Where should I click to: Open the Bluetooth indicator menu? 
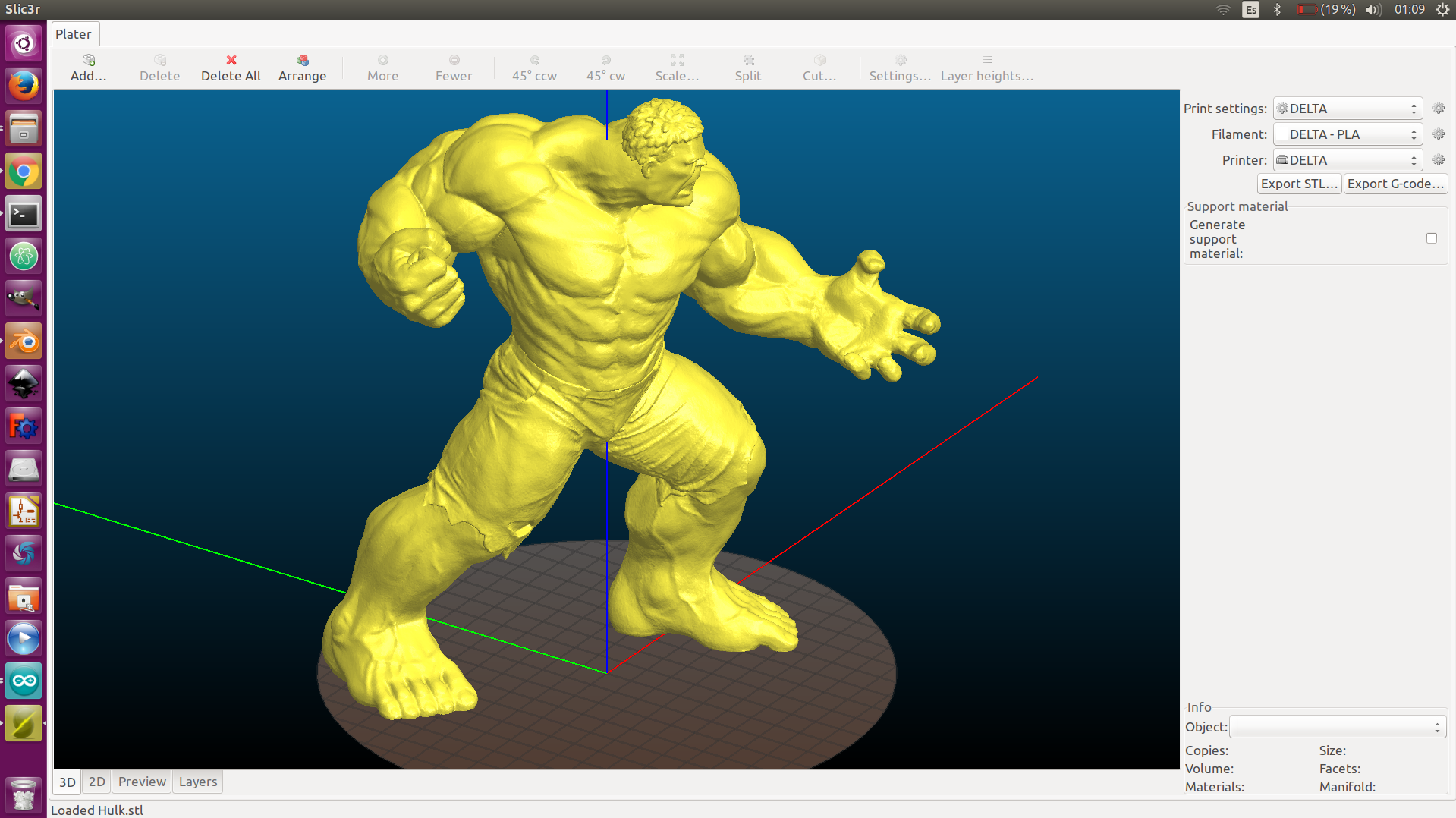pos(1278,10)
